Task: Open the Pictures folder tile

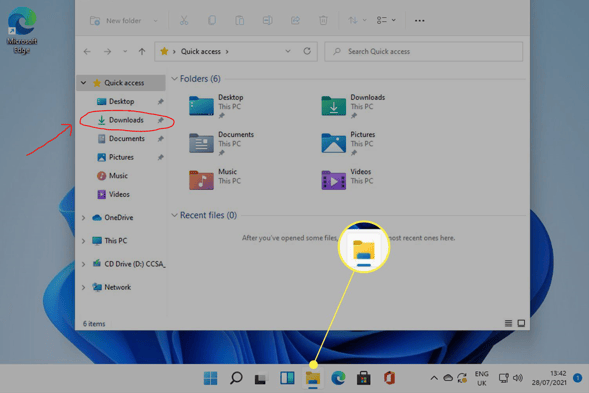Action: point(348,143)
